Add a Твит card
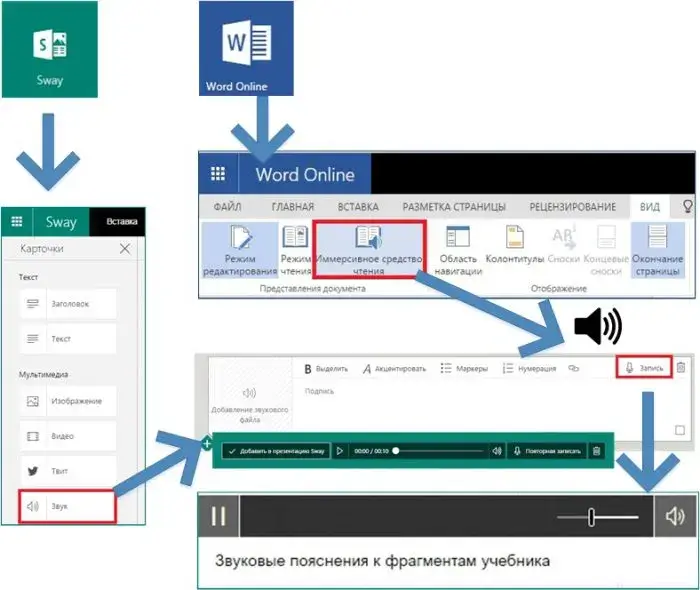The height and width of the screenshot is (590, 700). pos(68,471)
